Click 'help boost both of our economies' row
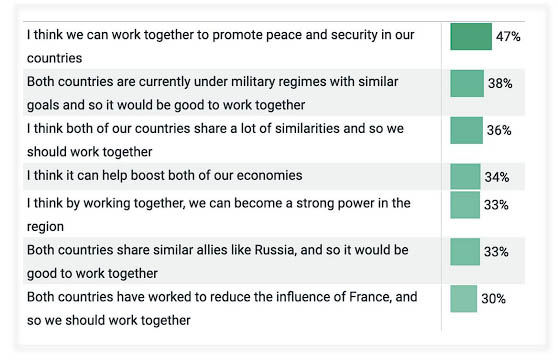The width and height of the screenshot is (558, 364). pyautogui.click(x=274, y=176)
